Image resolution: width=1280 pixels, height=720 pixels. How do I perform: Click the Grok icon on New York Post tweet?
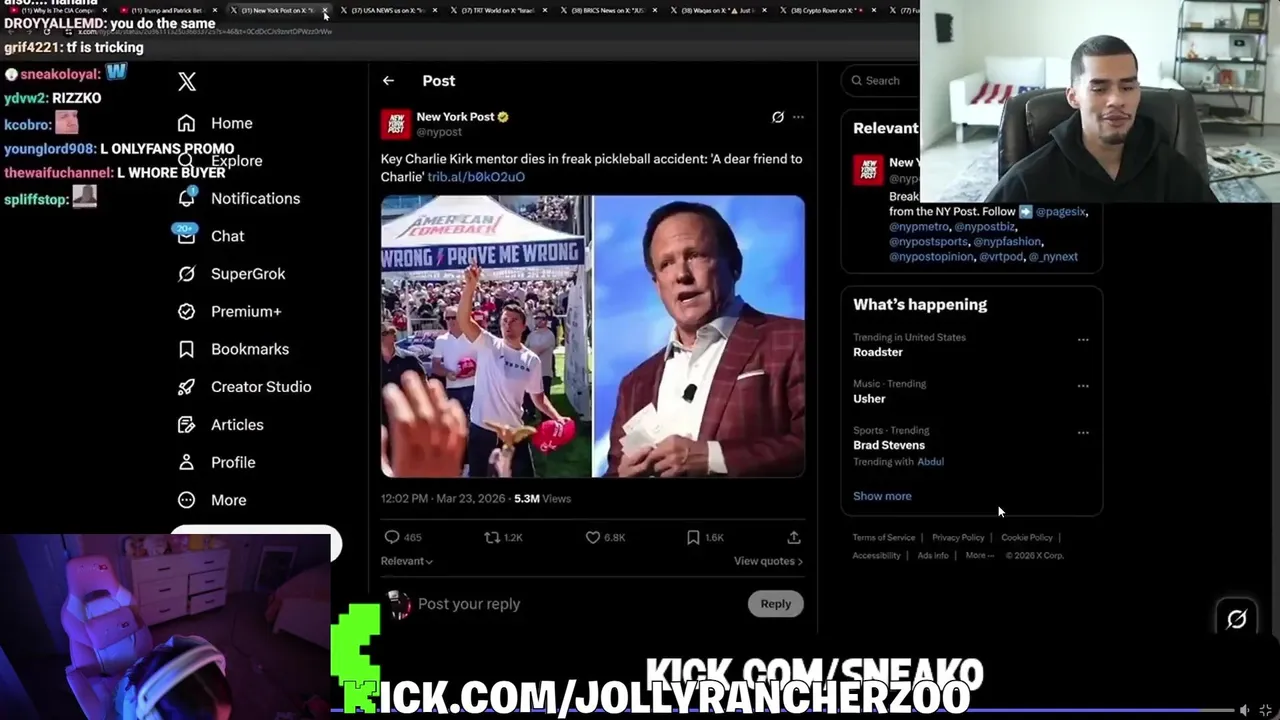778,117
